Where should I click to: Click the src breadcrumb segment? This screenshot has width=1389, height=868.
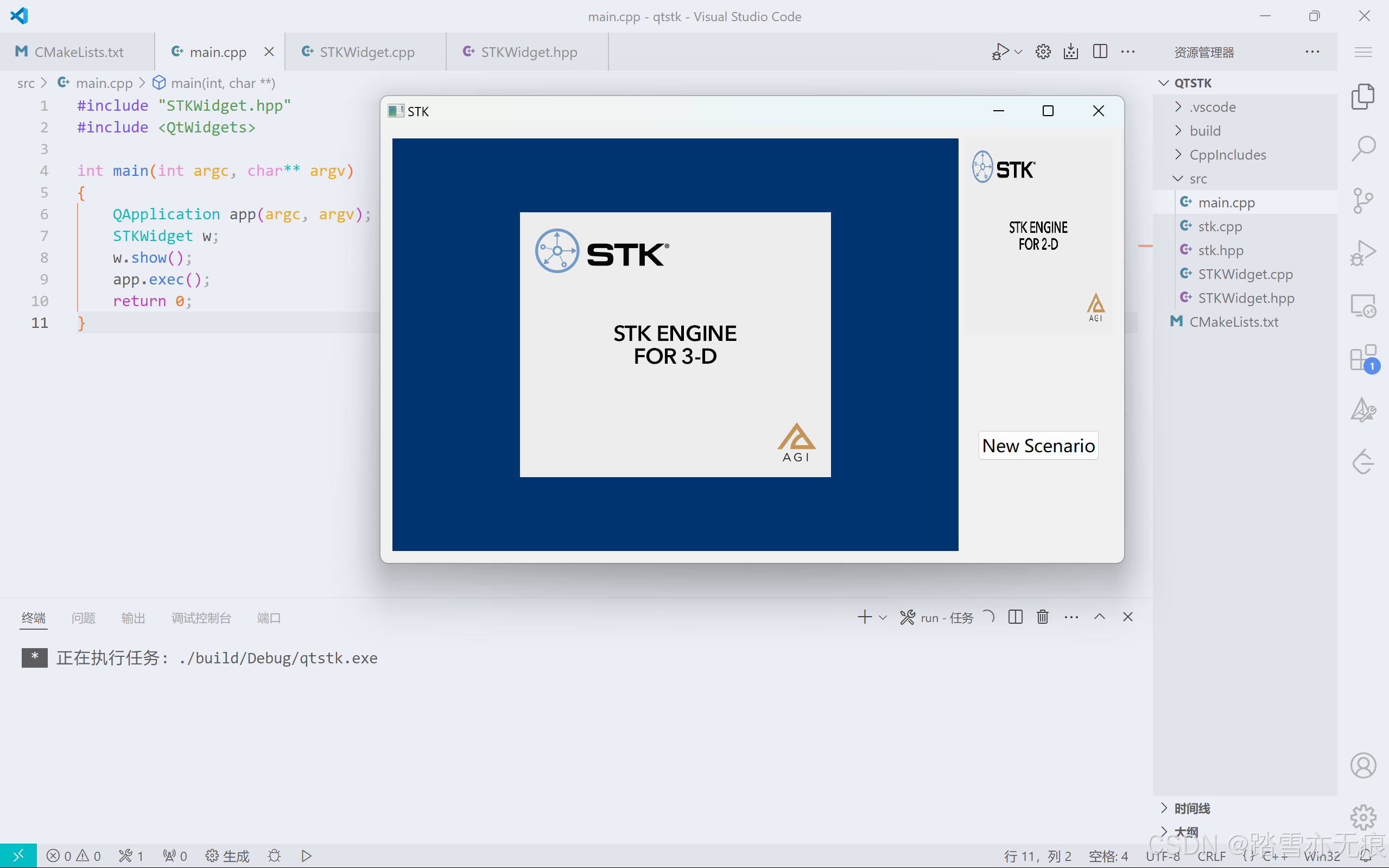pos(26,83)
